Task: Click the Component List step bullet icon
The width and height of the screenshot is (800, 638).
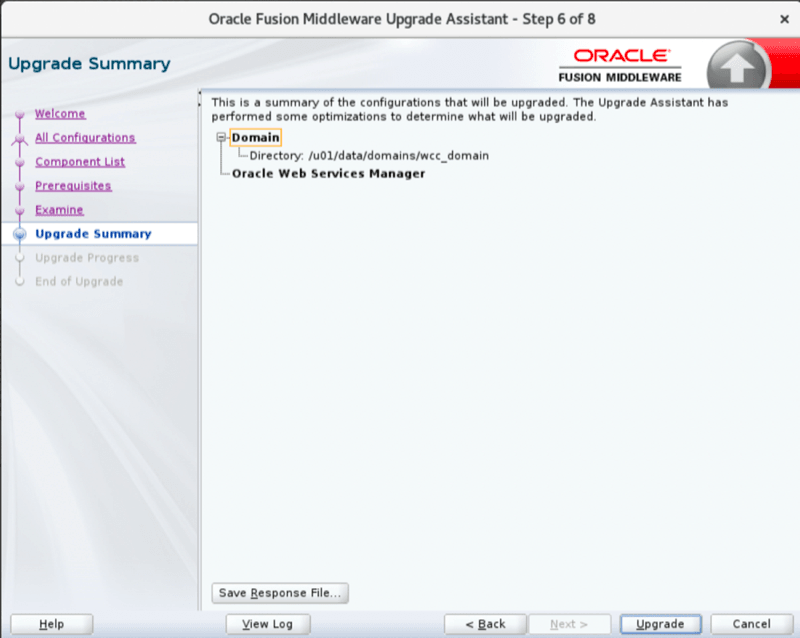Action: 20,162
